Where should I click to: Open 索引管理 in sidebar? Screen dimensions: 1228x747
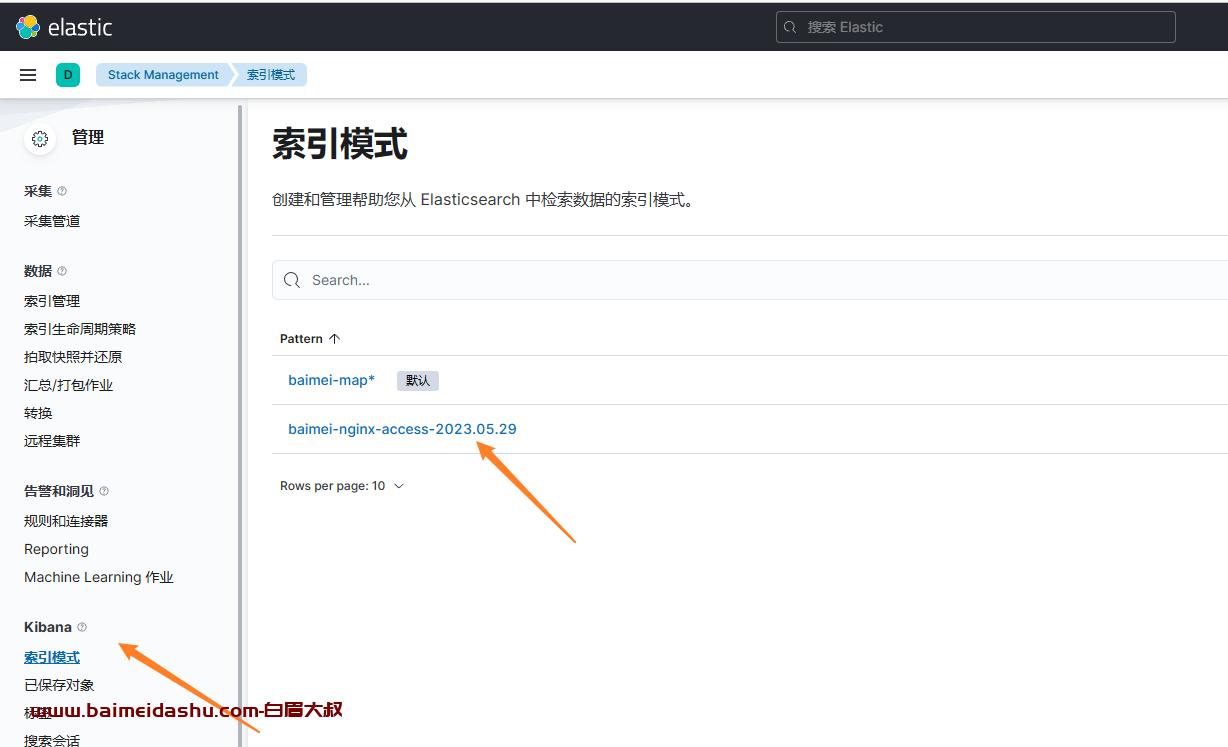coord(52,301)
